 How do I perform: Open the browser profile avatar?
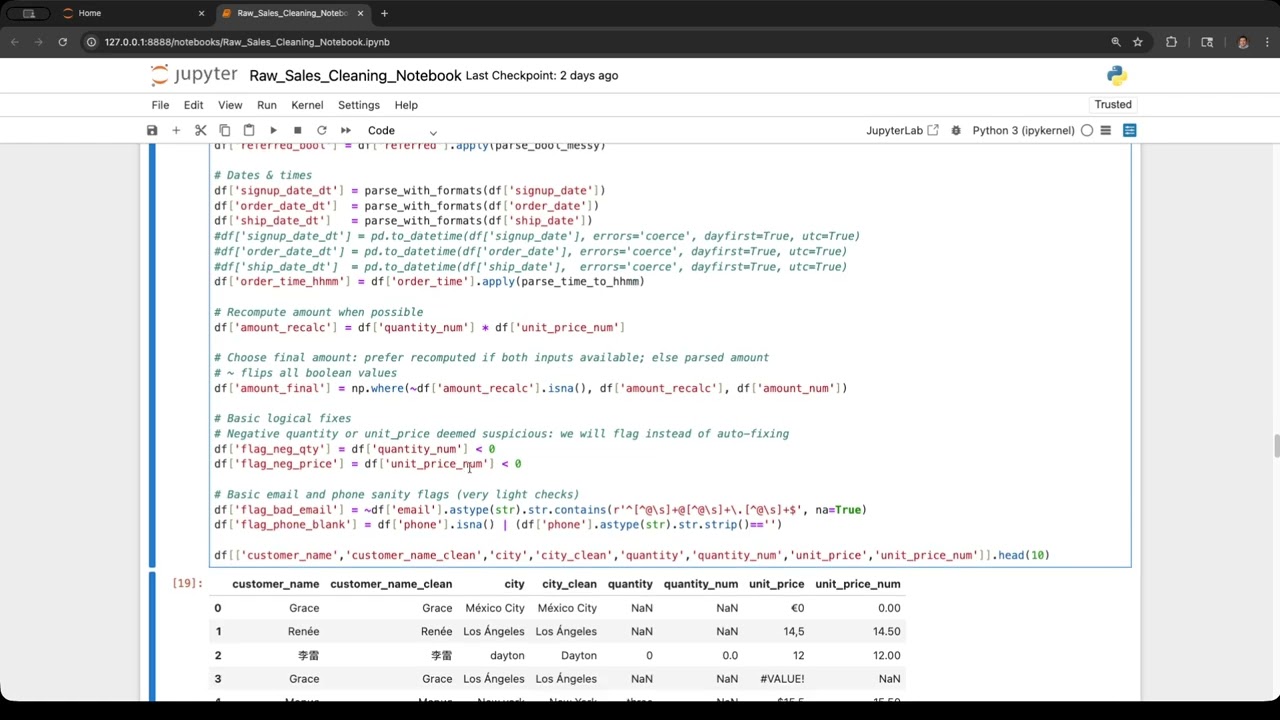pyautogui.click(x=1243, y=42)
